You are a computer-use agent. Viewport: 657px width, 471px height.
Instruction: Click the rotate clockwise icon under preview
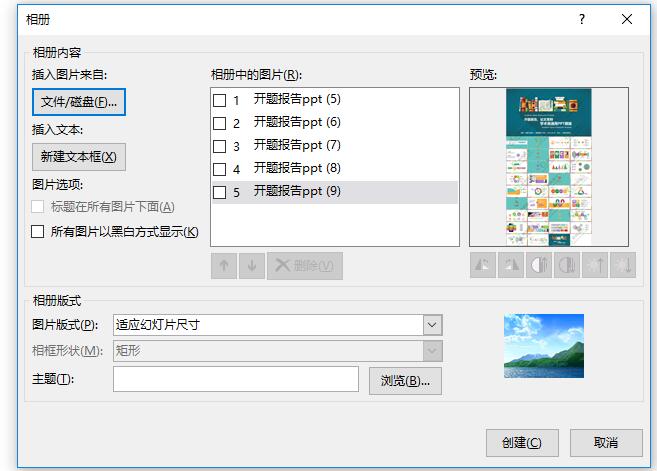point(511,265)
